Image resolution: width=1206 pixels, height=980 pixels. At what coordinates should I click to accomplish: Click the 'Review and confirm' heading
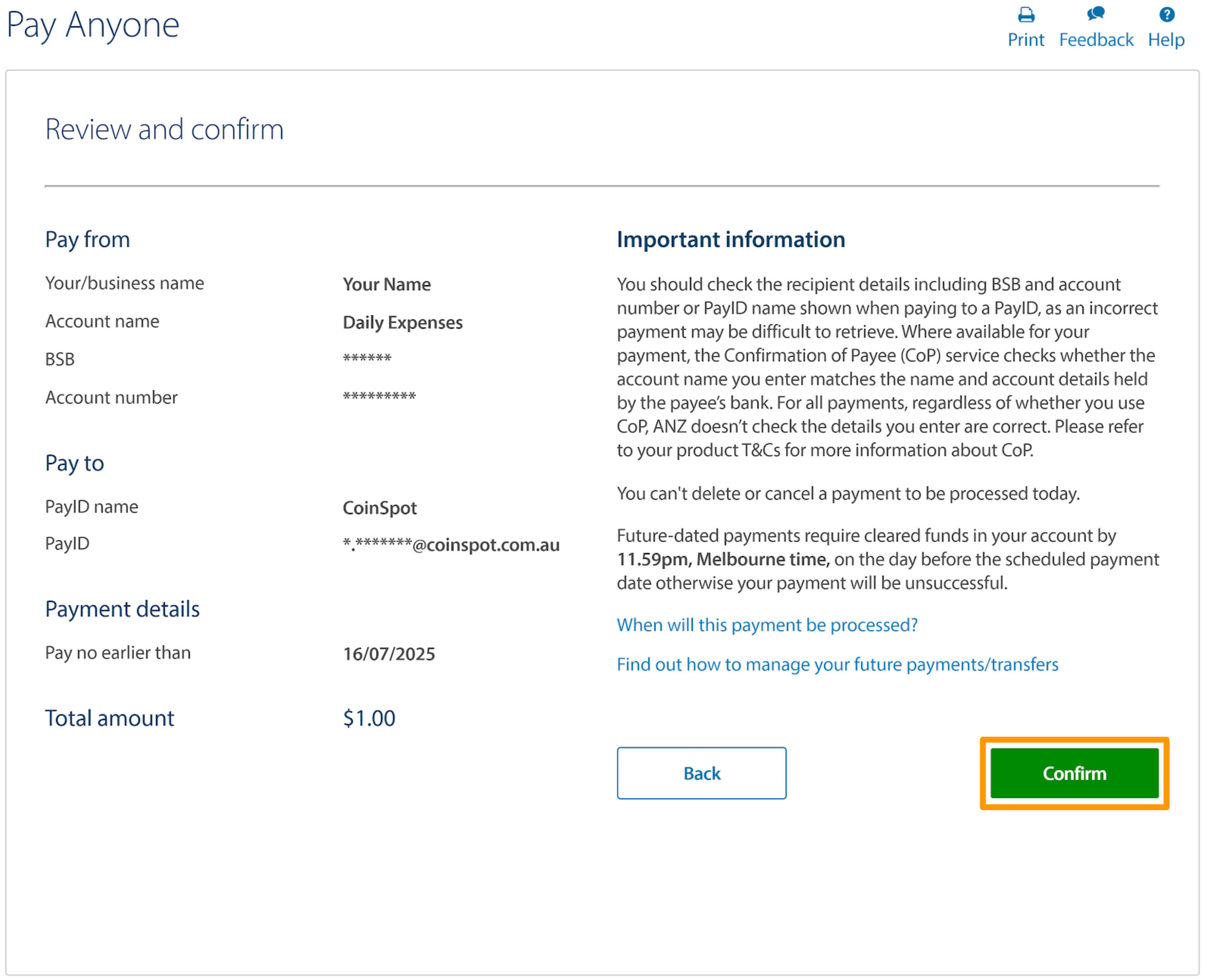(x=164, y=129)
